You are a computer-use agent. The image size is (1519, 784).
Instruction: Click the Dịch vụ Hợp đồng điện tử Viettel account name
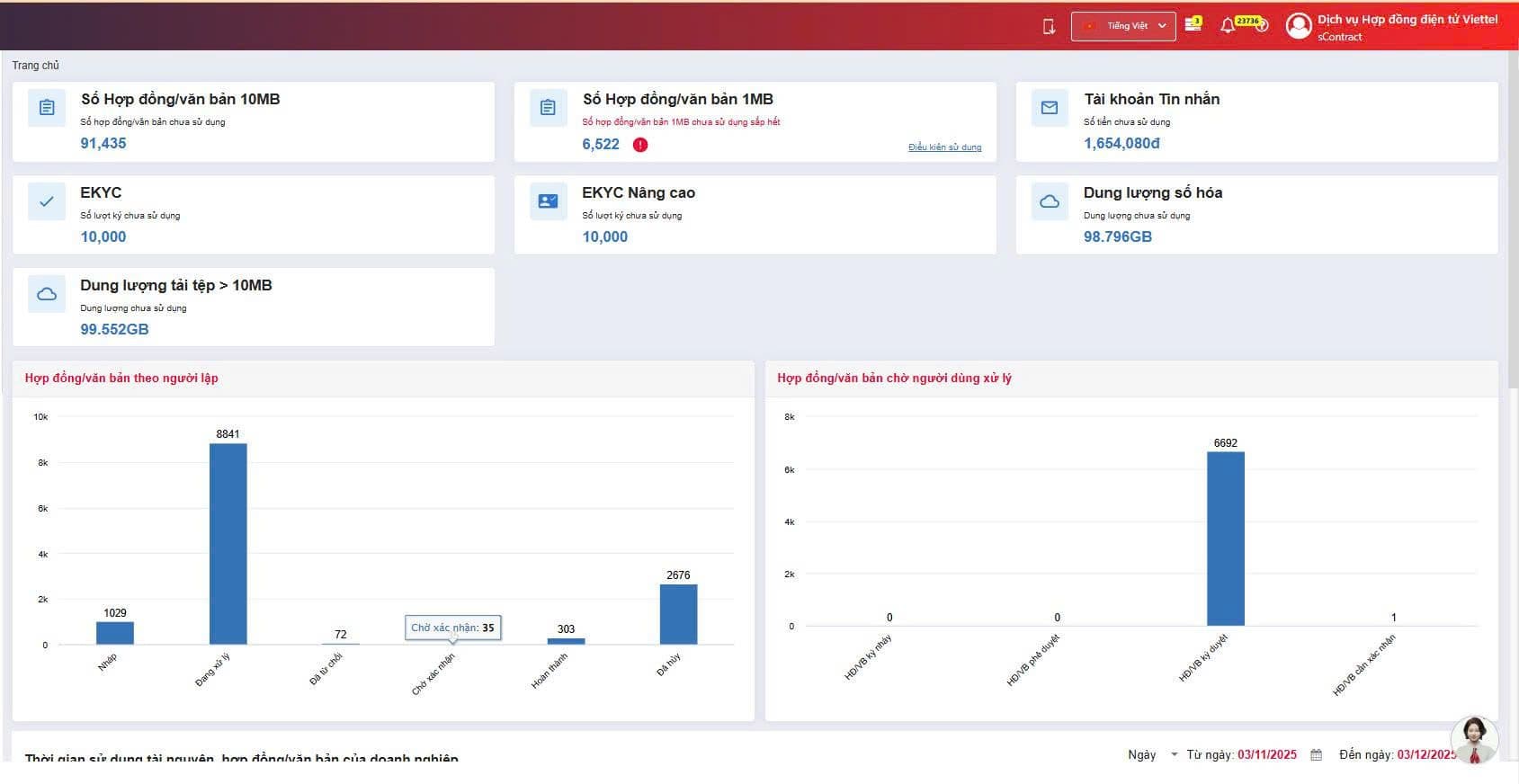pyautogui.click(x=1407, y=20)
